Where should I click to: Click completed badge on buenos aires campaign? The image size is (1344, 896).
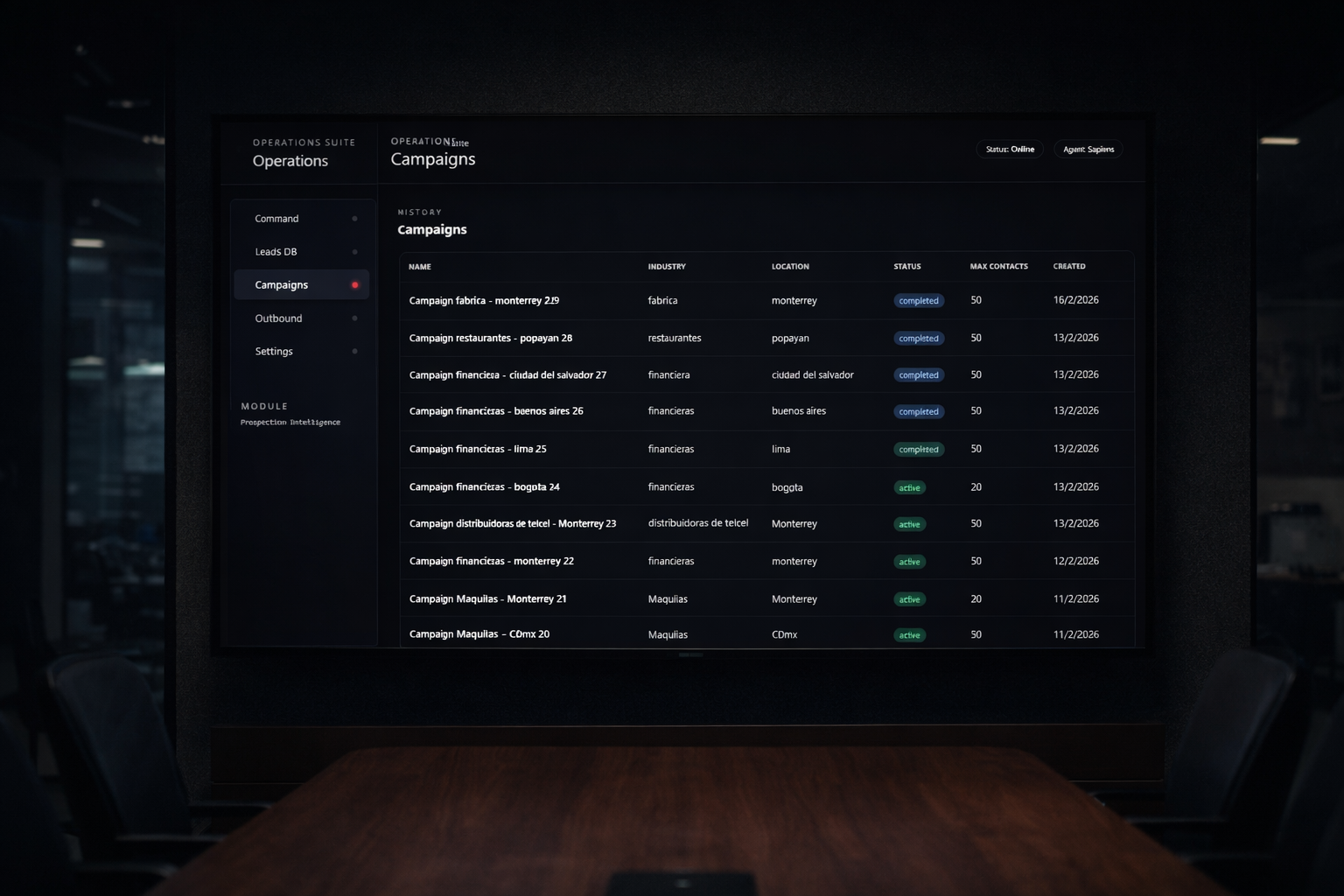pyautogui.click(x=918, y=412)
